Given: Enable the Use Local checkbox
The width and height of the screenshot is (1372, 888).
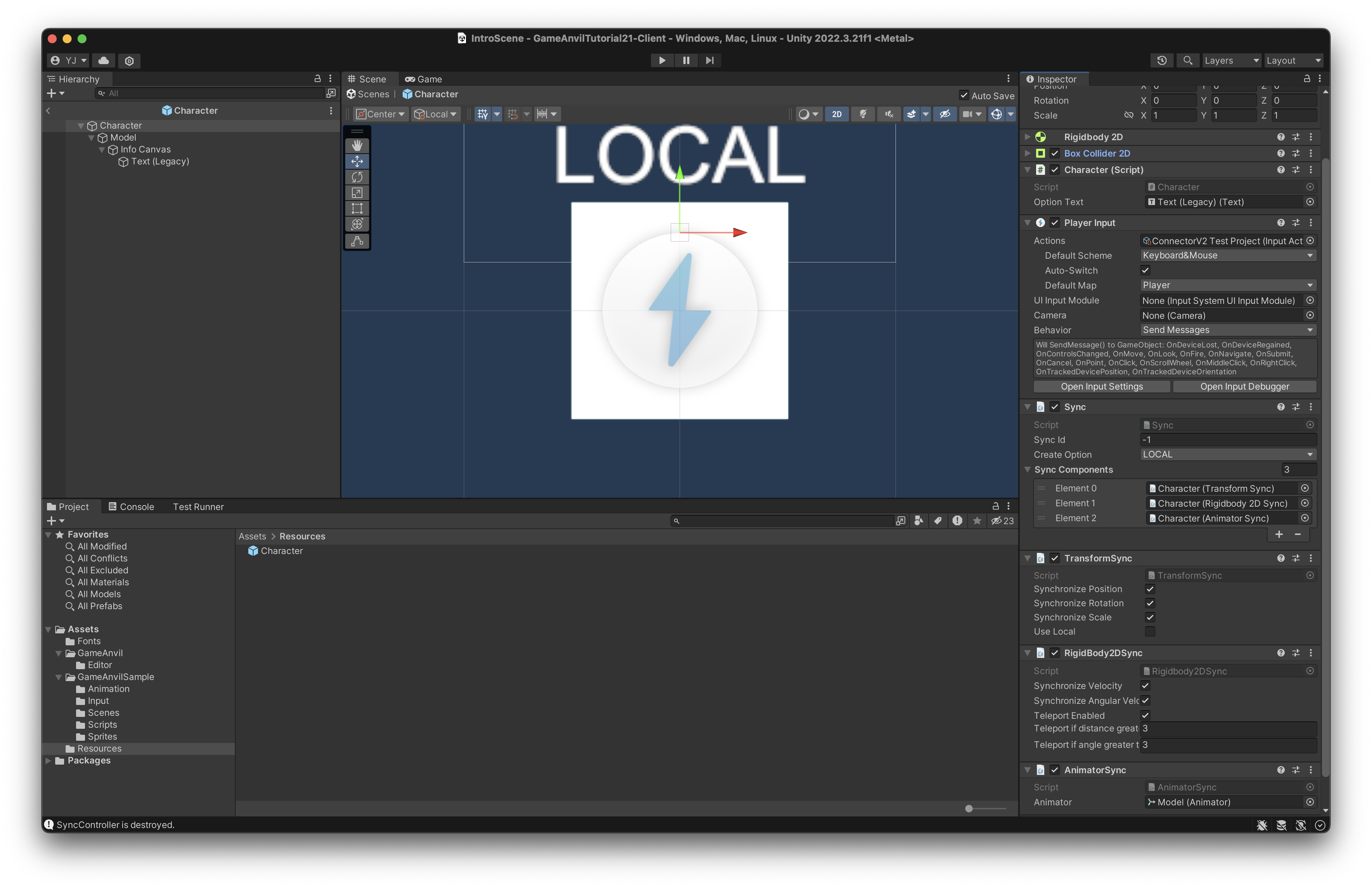Looking at the screenshot, I should coord(1150,632).
